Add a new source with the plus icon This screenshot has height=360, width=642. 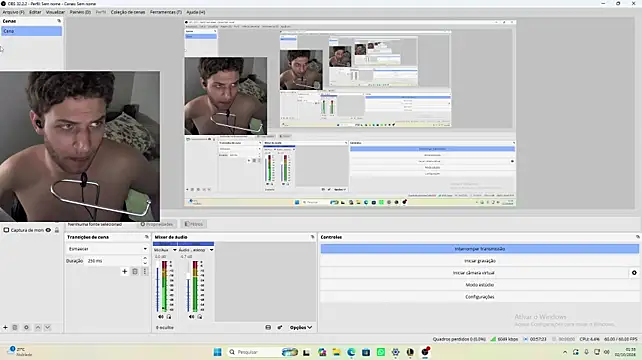pyautogui.click(x=5, y=327)
